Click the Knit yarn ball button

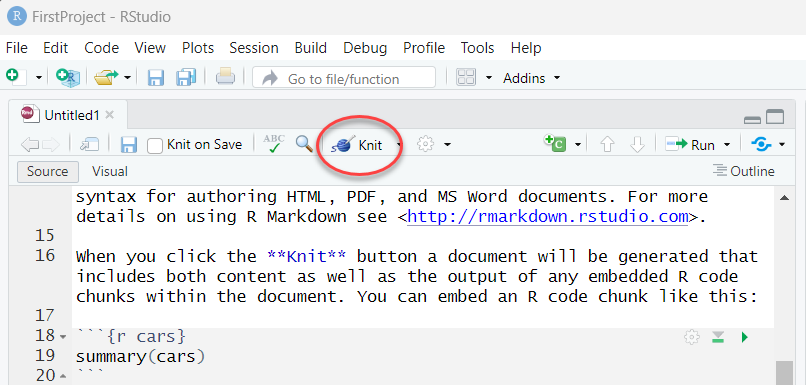tap(356, 145)
